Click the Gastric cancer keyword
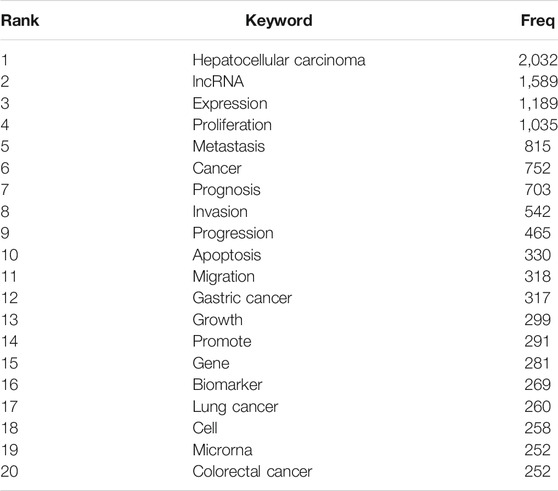Image resolution: width=558 pixels, height=491 pixels. [x=242, y=298]
